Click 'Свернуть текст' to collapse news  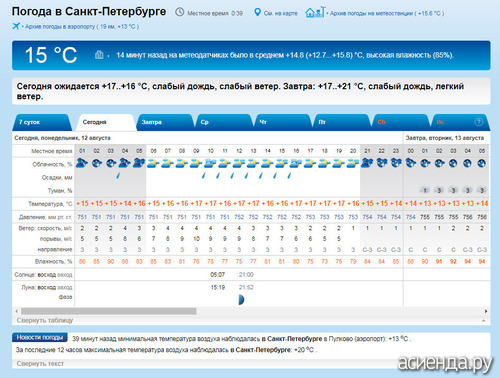click(40, 364)
